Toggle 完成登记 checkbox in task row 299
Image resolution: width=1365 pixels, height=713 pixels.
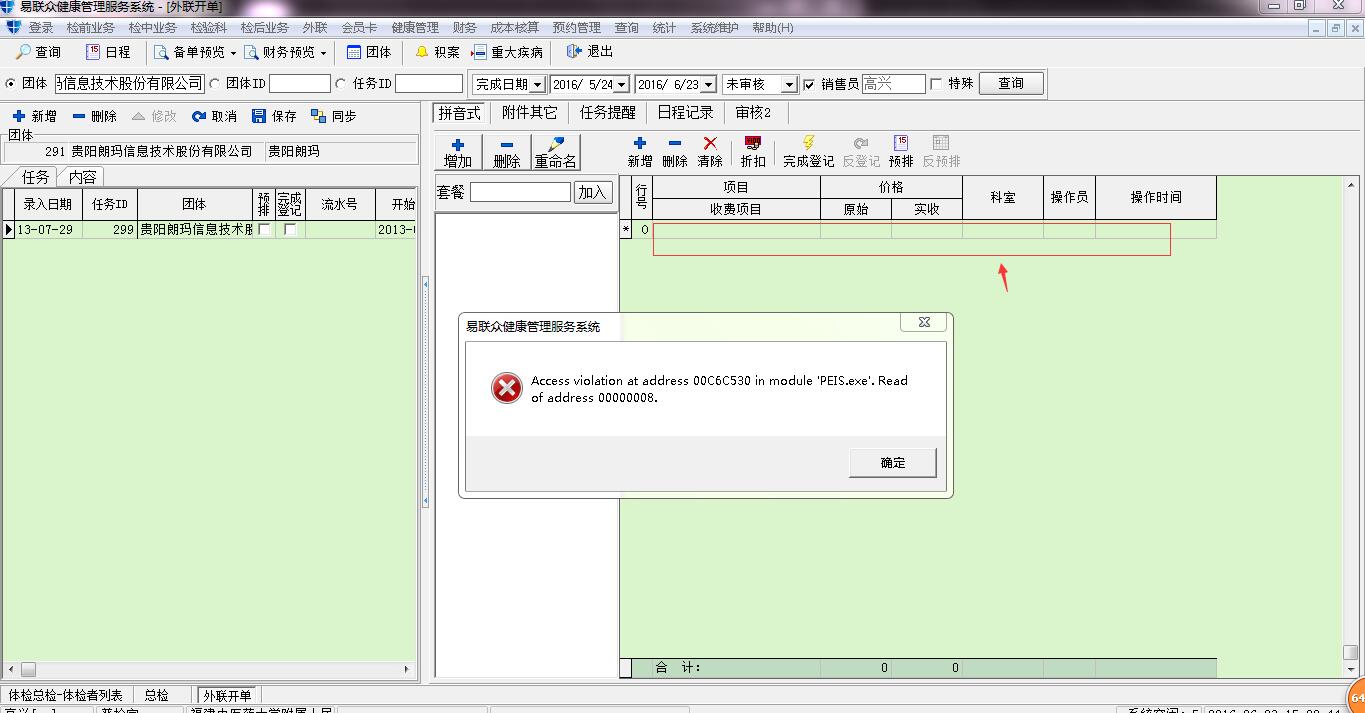290,229
